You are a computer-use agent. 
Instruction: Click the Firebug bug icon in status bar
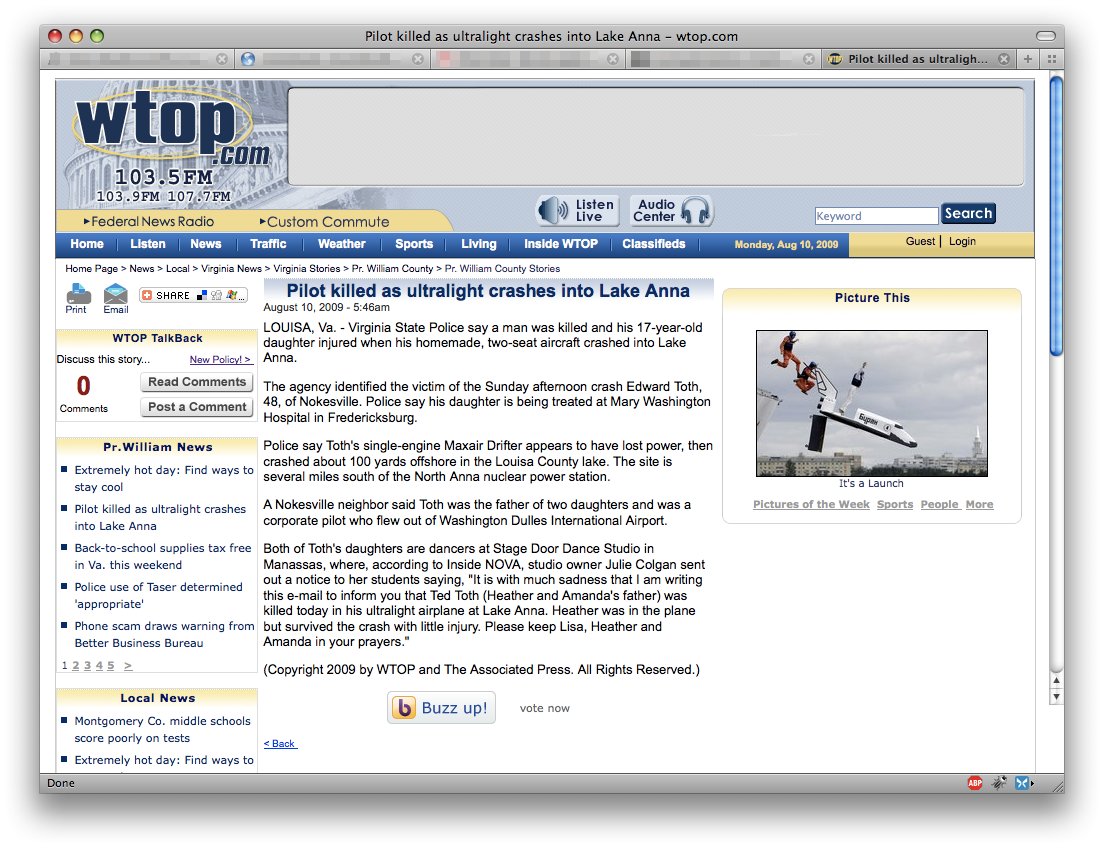998,783
